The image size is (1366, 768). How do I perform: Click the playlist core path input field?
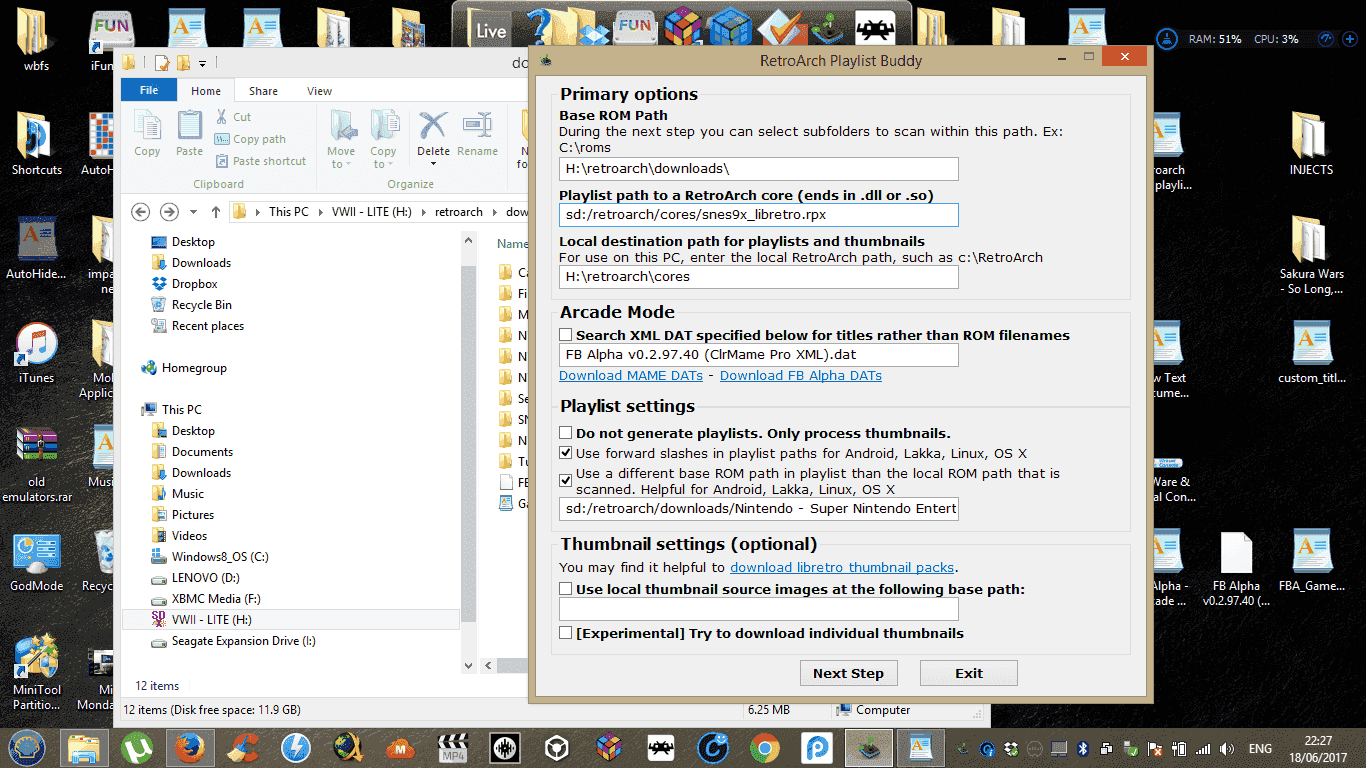tap(759, 215)
